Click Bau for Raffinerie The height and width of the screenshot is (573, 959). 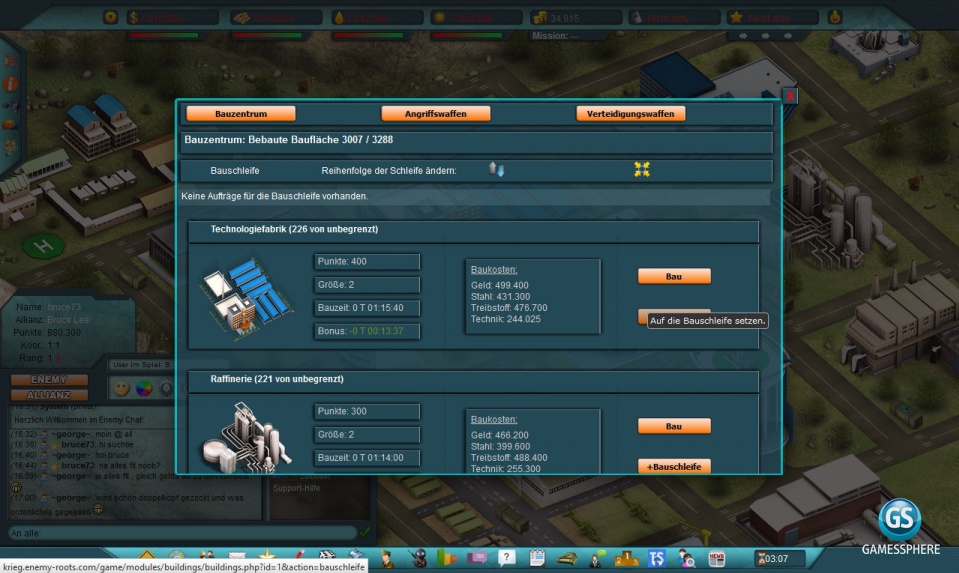pyautogui.click(x=674, y=426)
